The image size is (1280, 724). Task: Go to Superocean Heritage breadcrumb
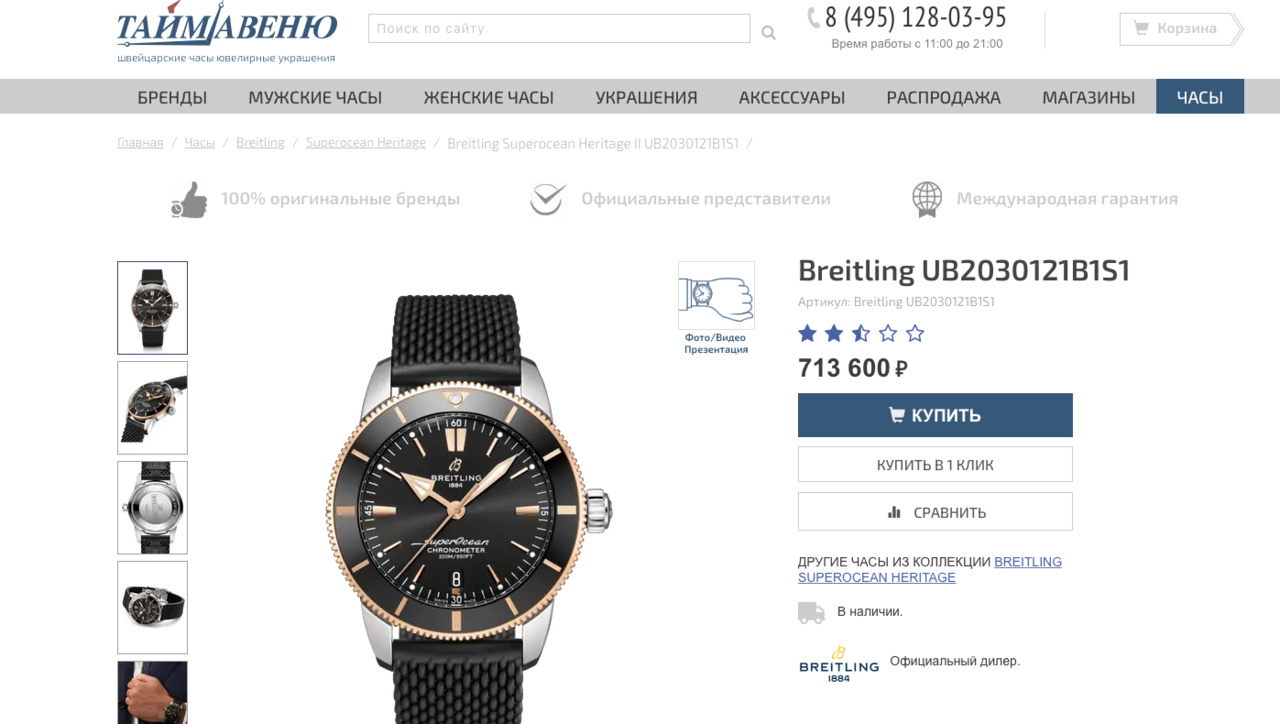pyautogui.click(x=366, y=143)
